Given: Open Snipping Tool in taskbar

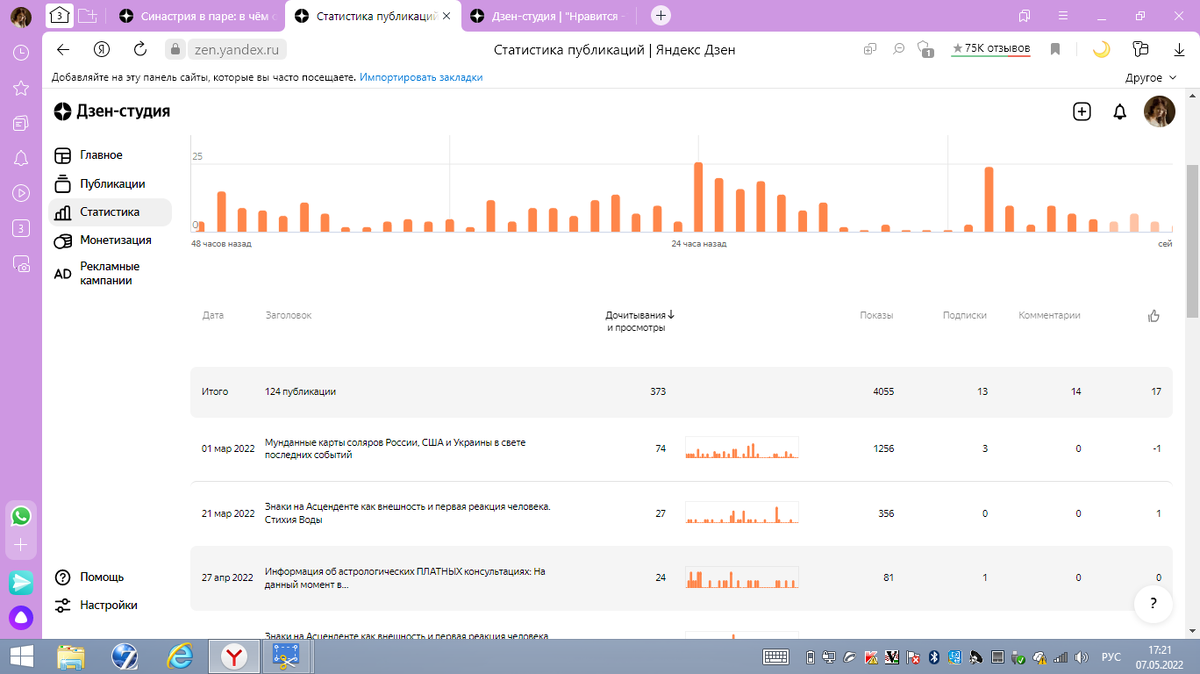Looking at the screenshot, I should [287, 656].
